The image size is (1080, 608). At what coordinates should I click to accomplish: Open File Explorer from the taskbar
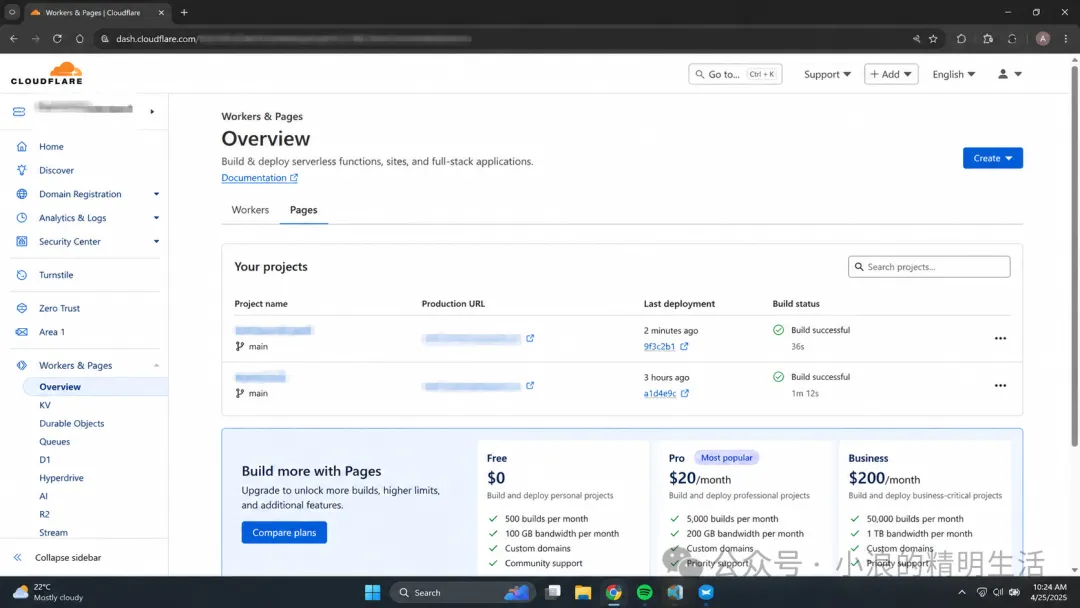[x=583, y=592]
